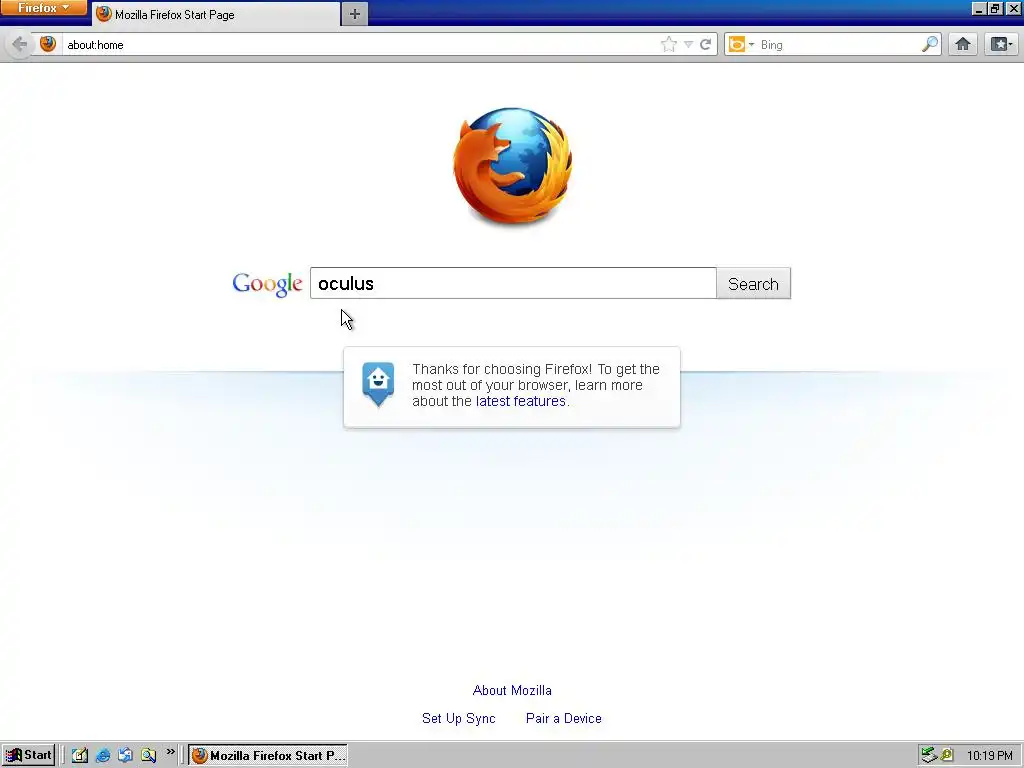The width and height of the screenshot is (1024, 768).
Task: Click the magnifier search quick launch icon
Action: pyautogui.click(x=148, y=756)
